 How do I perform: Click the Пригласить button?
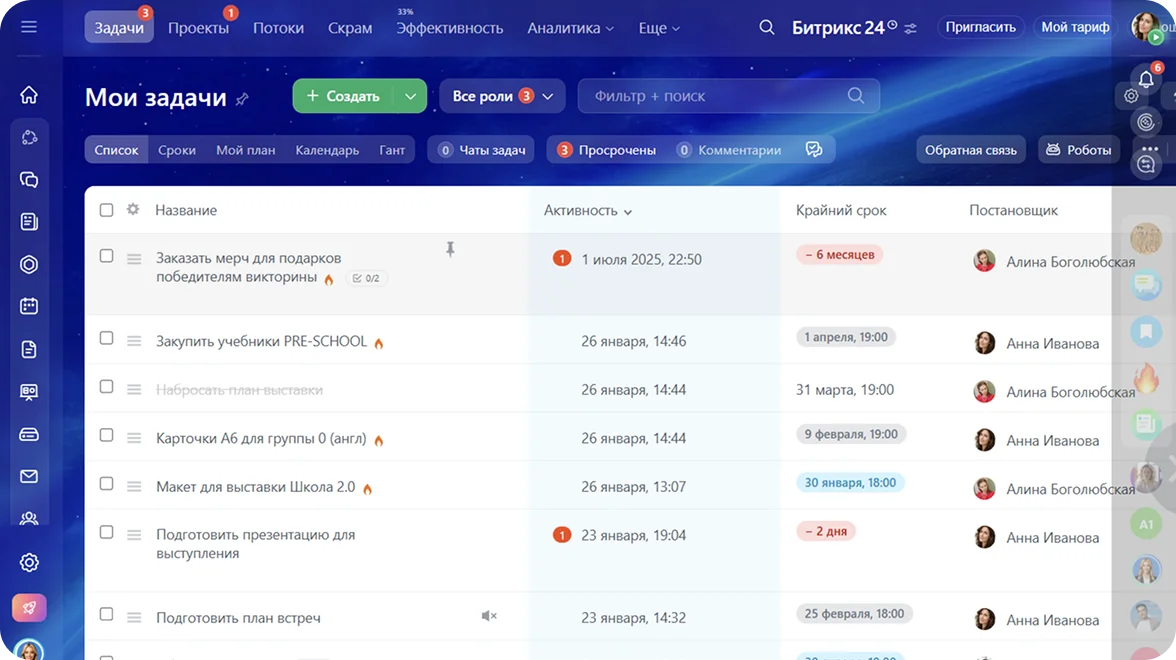click(981, 26)
